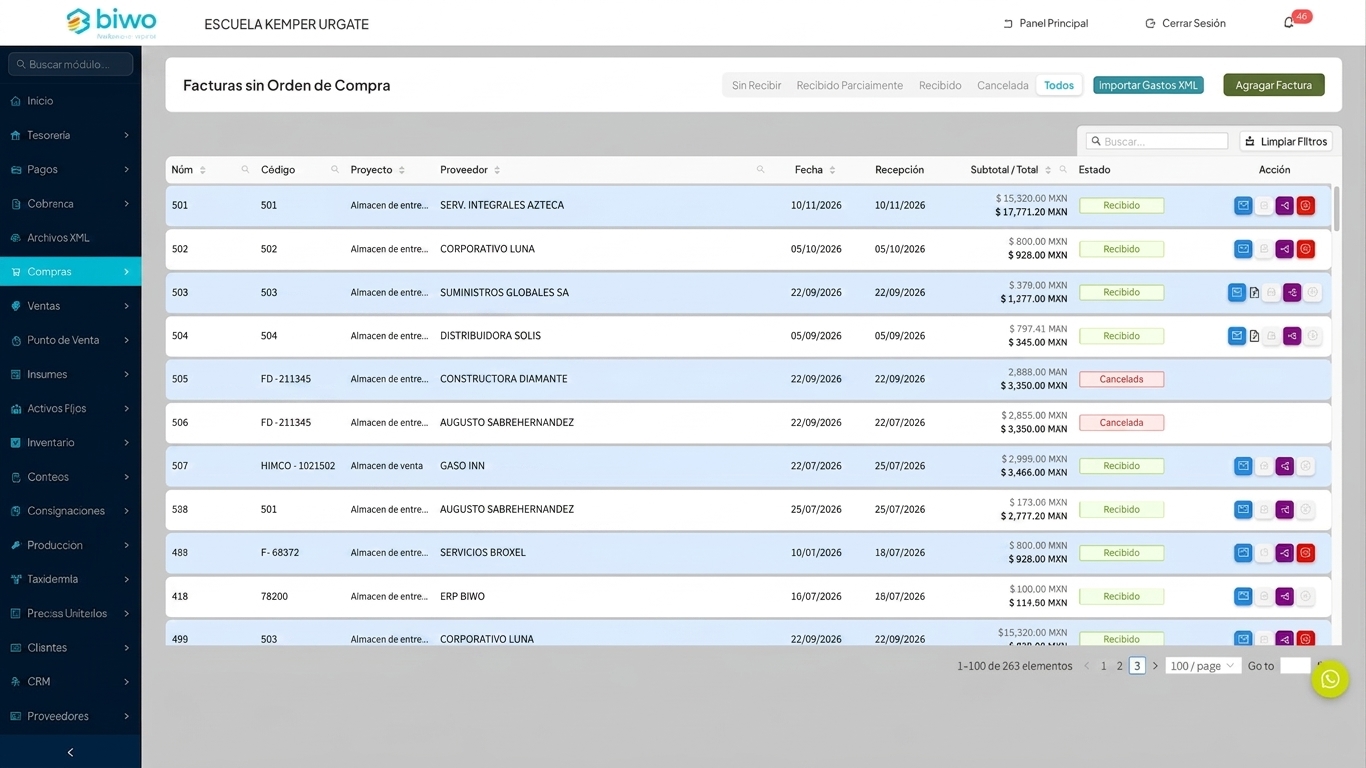Toggle sort arrows on Proyecto column
1366x768 pixels.
coord(402,170)
